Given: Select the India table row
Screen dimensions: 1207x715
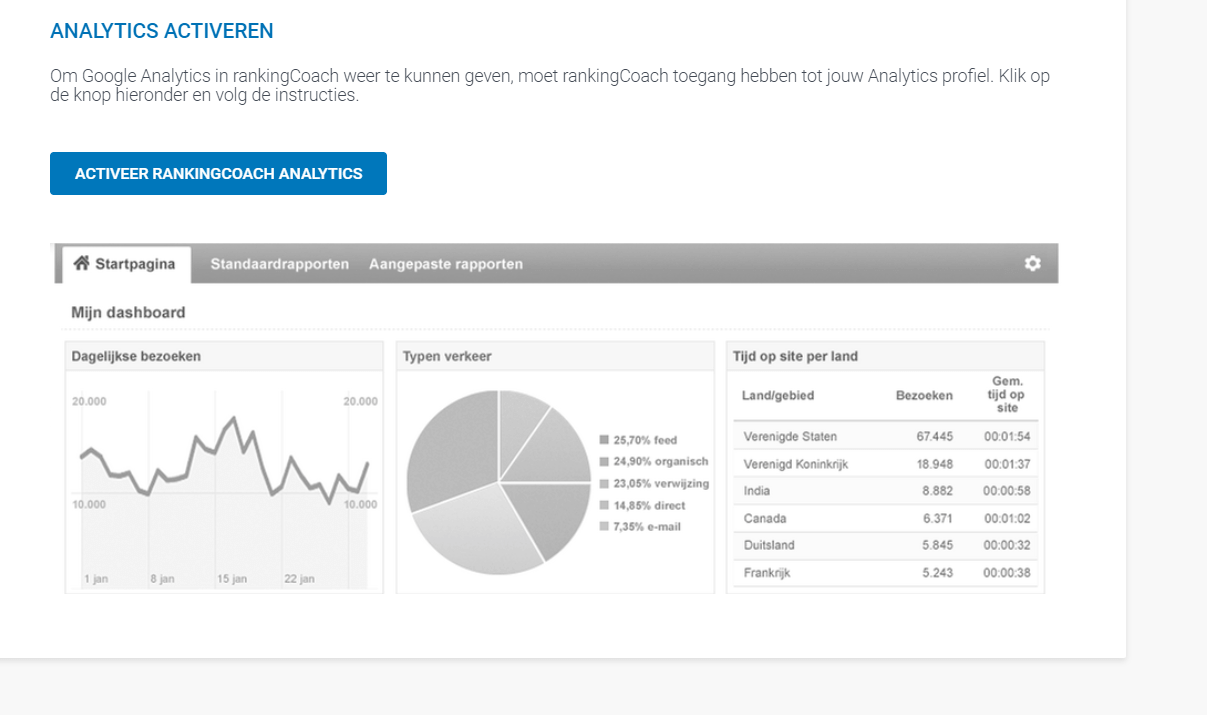Looking at the screenshot, I should coord(886,491).
